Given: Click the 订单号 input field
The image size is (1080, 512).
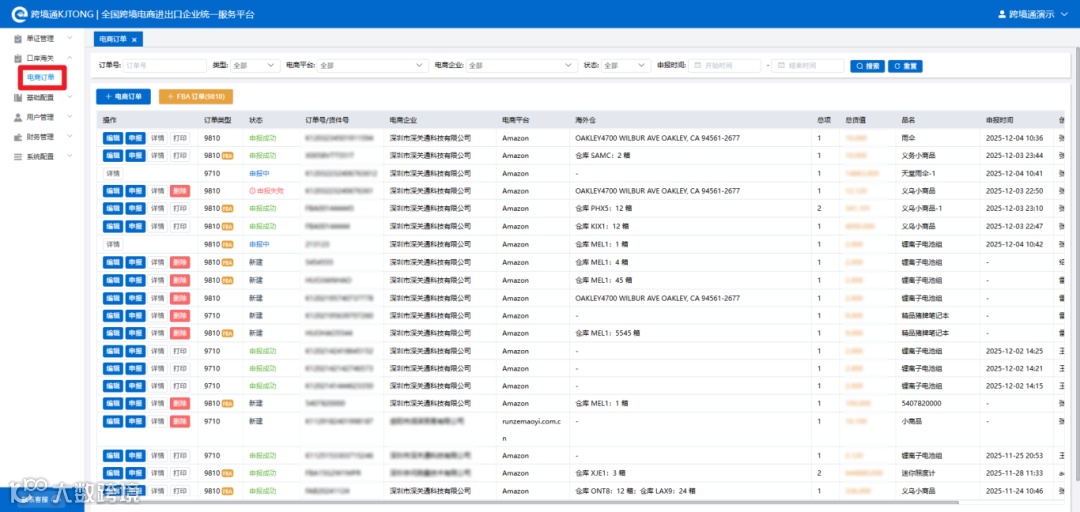Looking at the screenshot, I should pos(165,65).
